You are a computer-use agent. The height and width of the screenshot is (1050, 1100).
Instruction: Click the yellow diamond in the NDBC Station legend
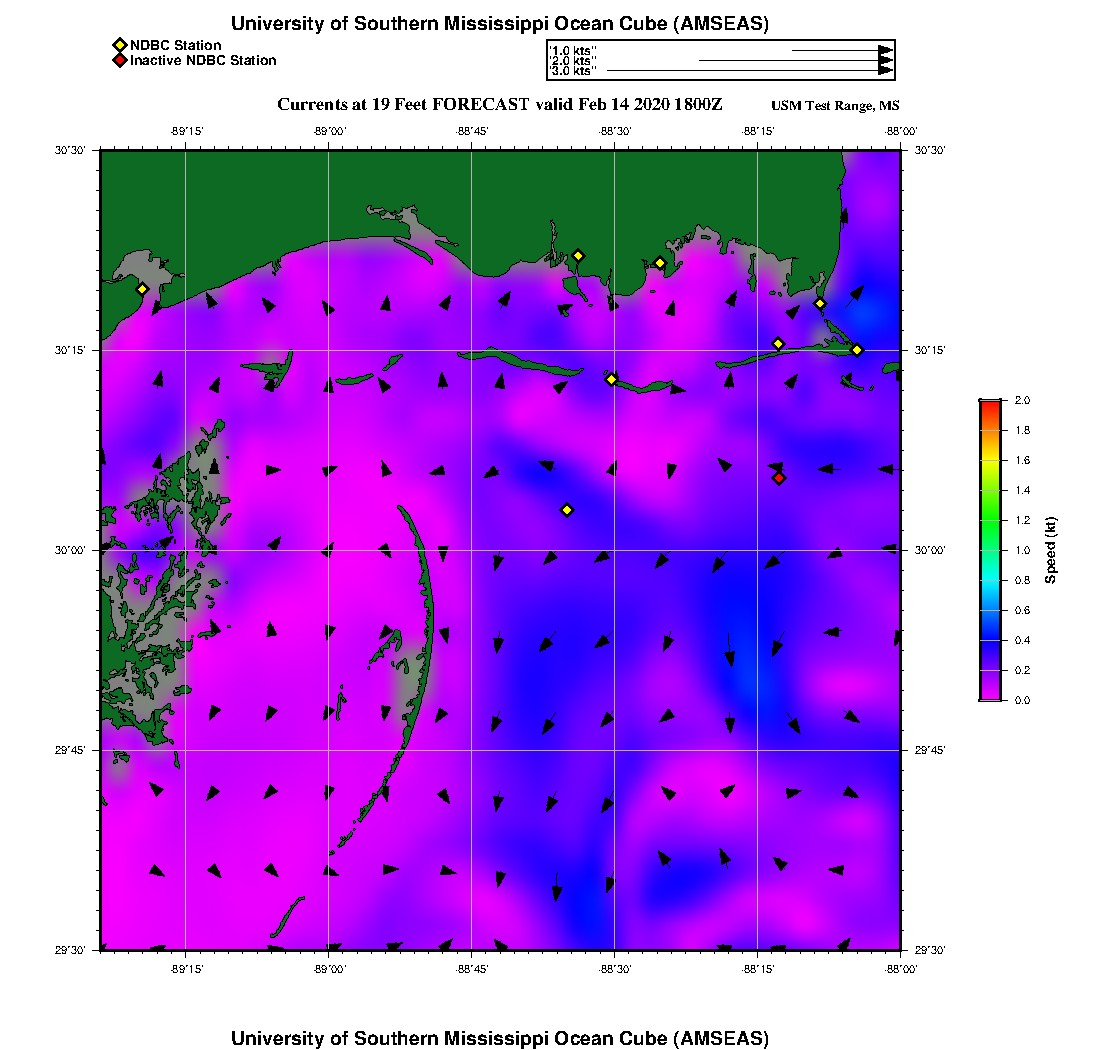click(119, 45)
